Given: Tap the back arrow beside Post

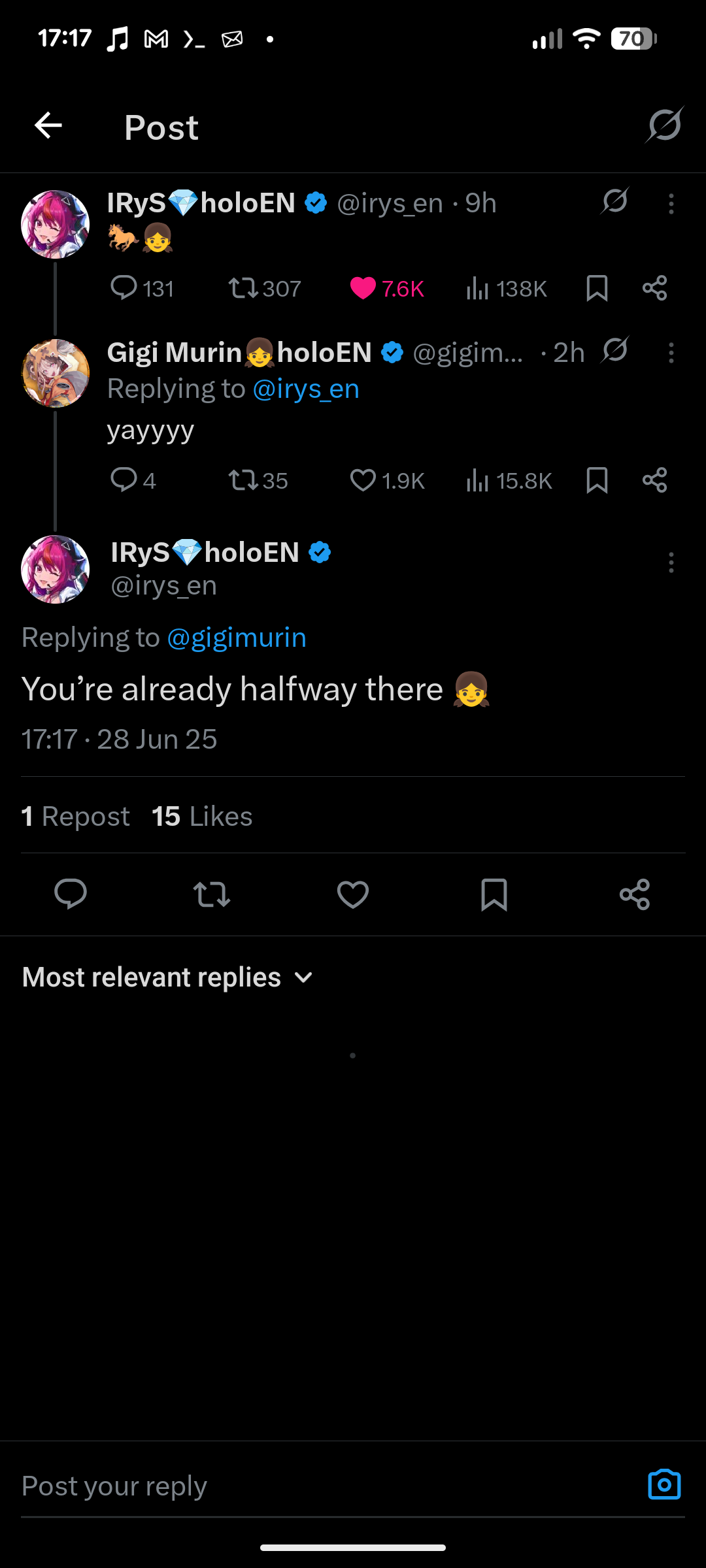Looking at the screenshot, I should point(48,125).
